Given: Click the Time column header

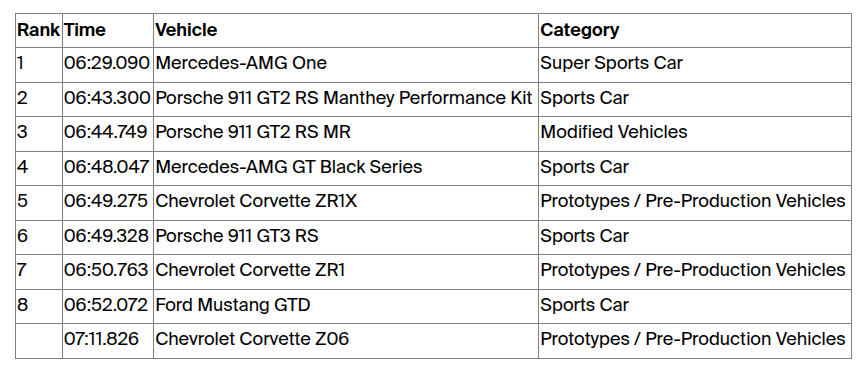Looking at the screenshot, I should pos(108,30).
